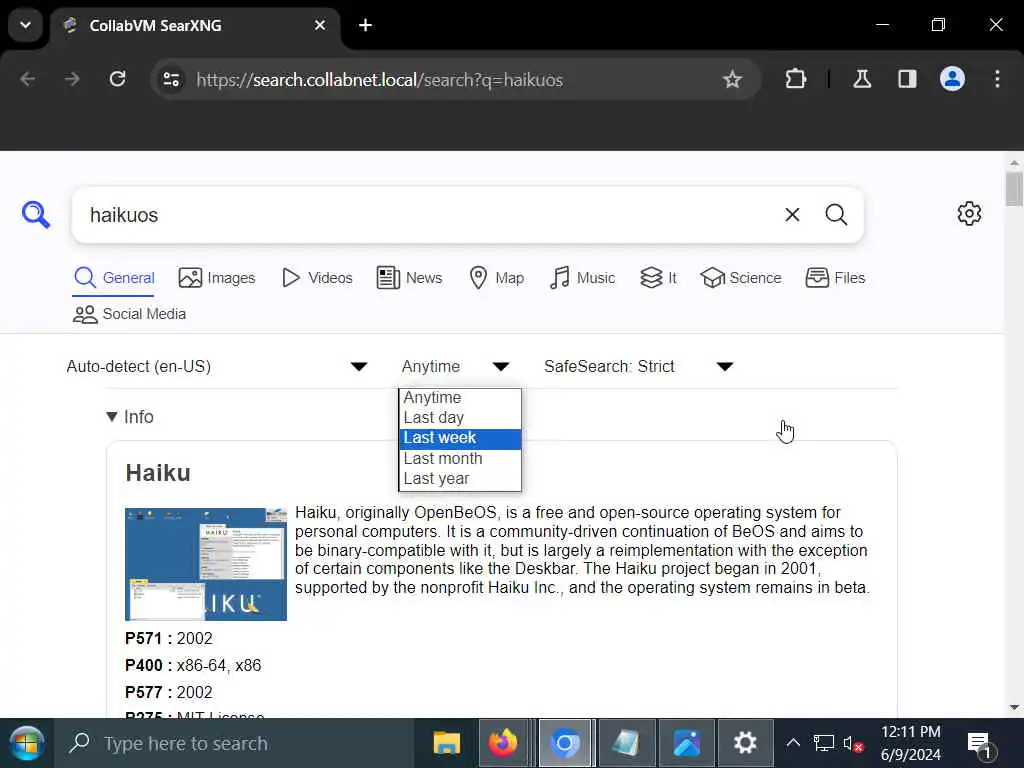Go forward in browser history

(72, 80)
